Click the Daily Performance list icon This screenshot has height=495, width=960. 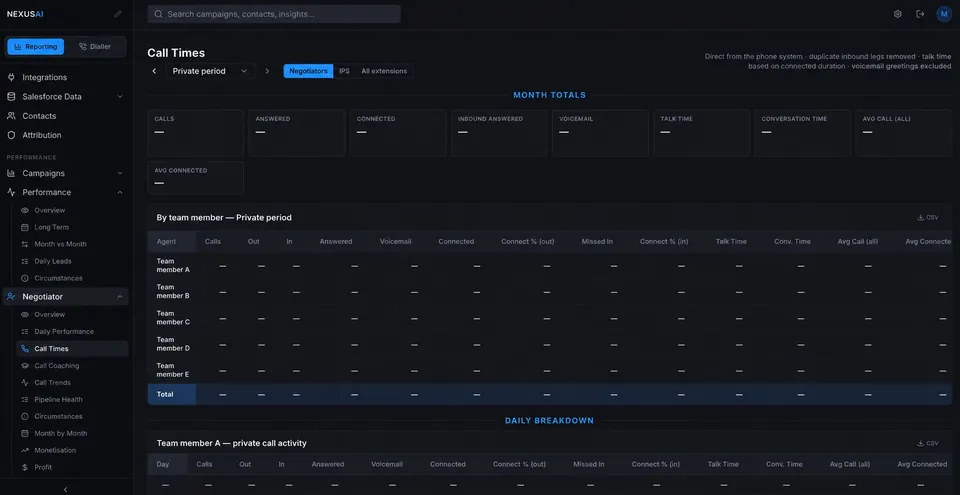click(24, 331)
